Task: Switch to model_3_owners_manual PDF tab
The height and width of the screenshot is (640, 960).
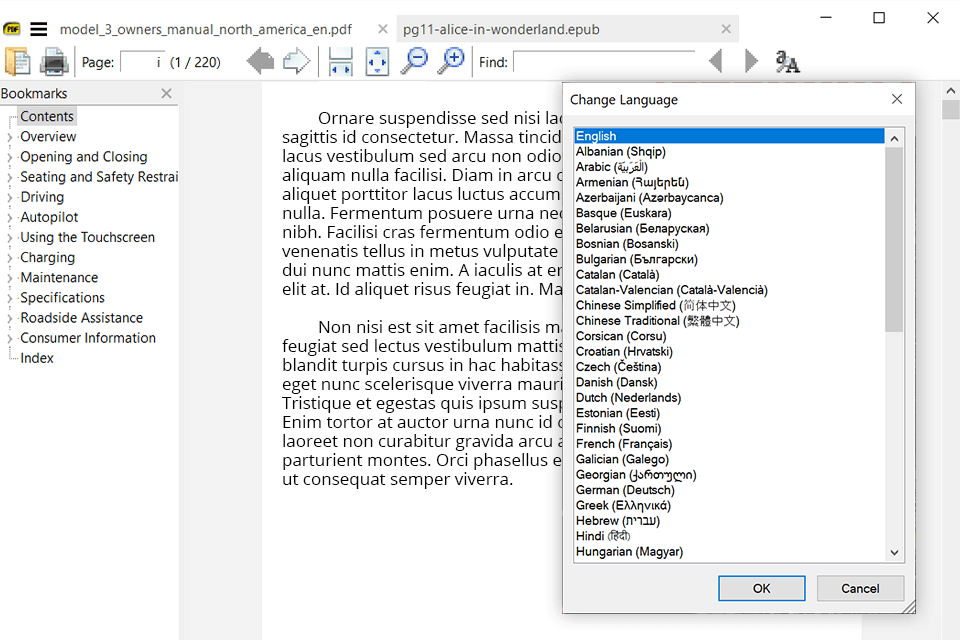Action: pos(206,29)
